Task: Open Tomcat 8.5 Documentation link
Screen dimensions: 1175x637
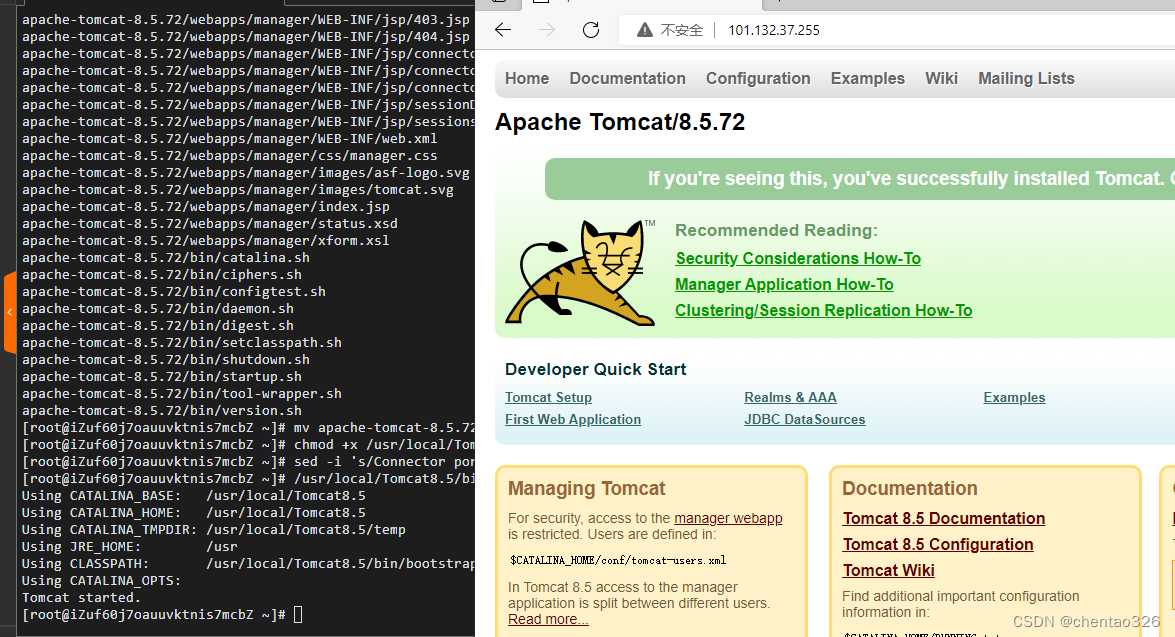Action: (x=943, y=519)
